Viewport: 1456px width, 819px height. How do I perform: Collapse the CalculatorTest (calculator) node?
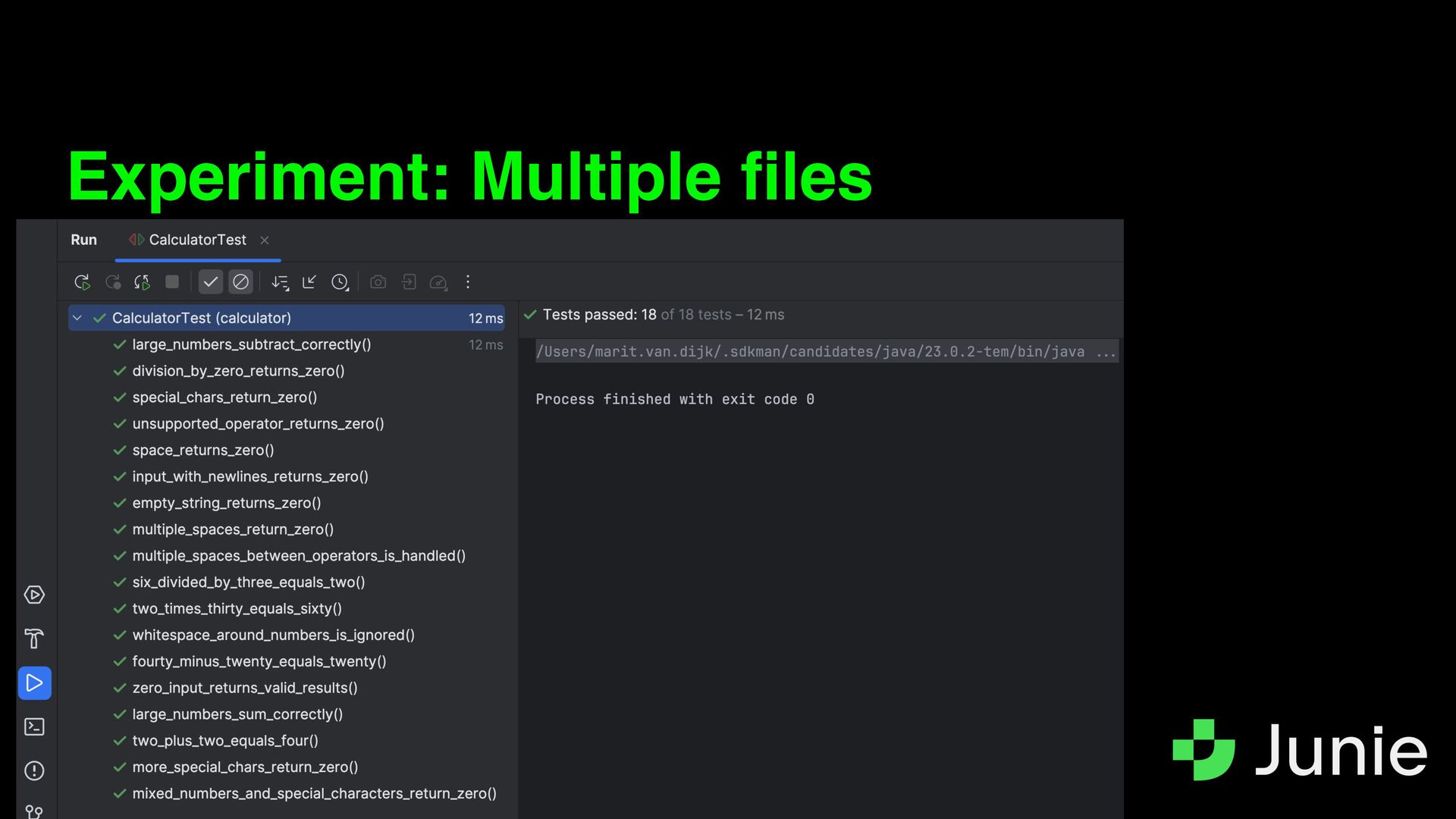point(77,318)
